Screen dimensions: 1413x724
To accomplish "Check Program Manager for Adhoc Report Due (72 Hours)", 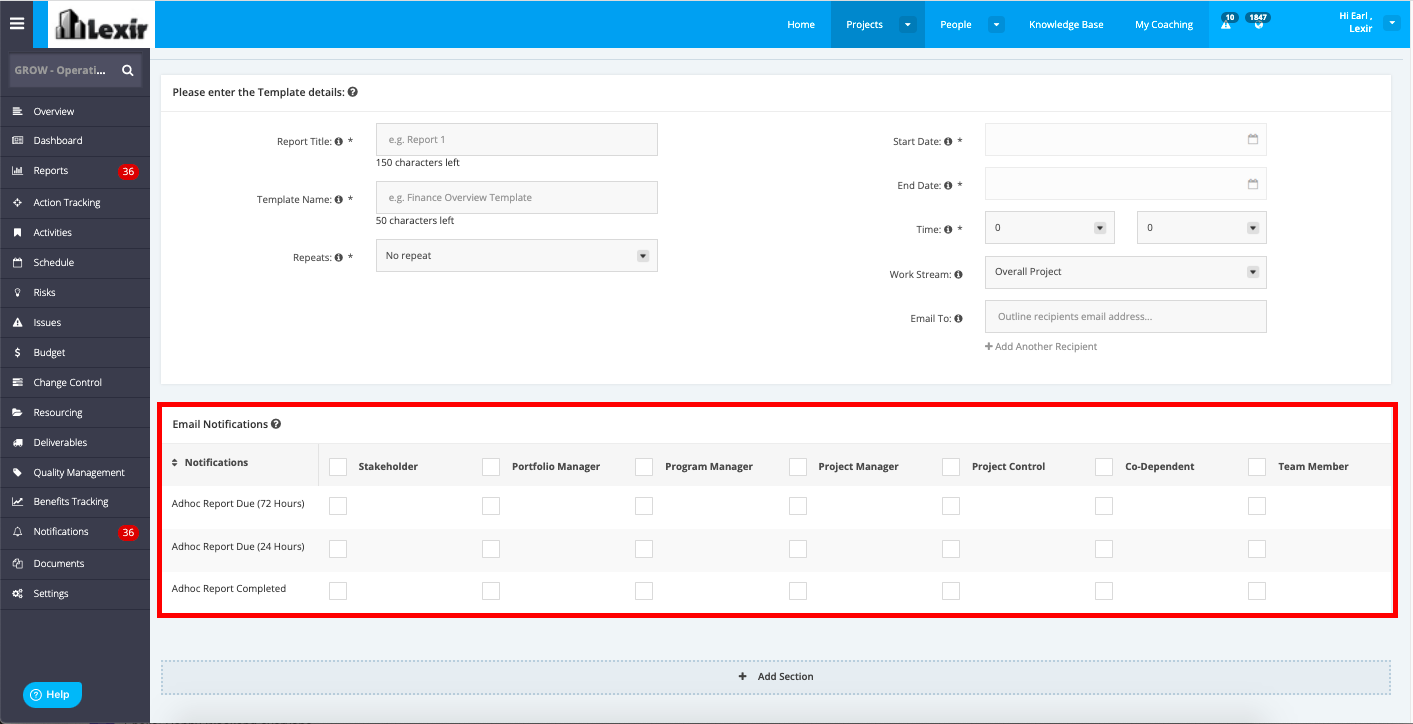I will click(x=644, y=506).
